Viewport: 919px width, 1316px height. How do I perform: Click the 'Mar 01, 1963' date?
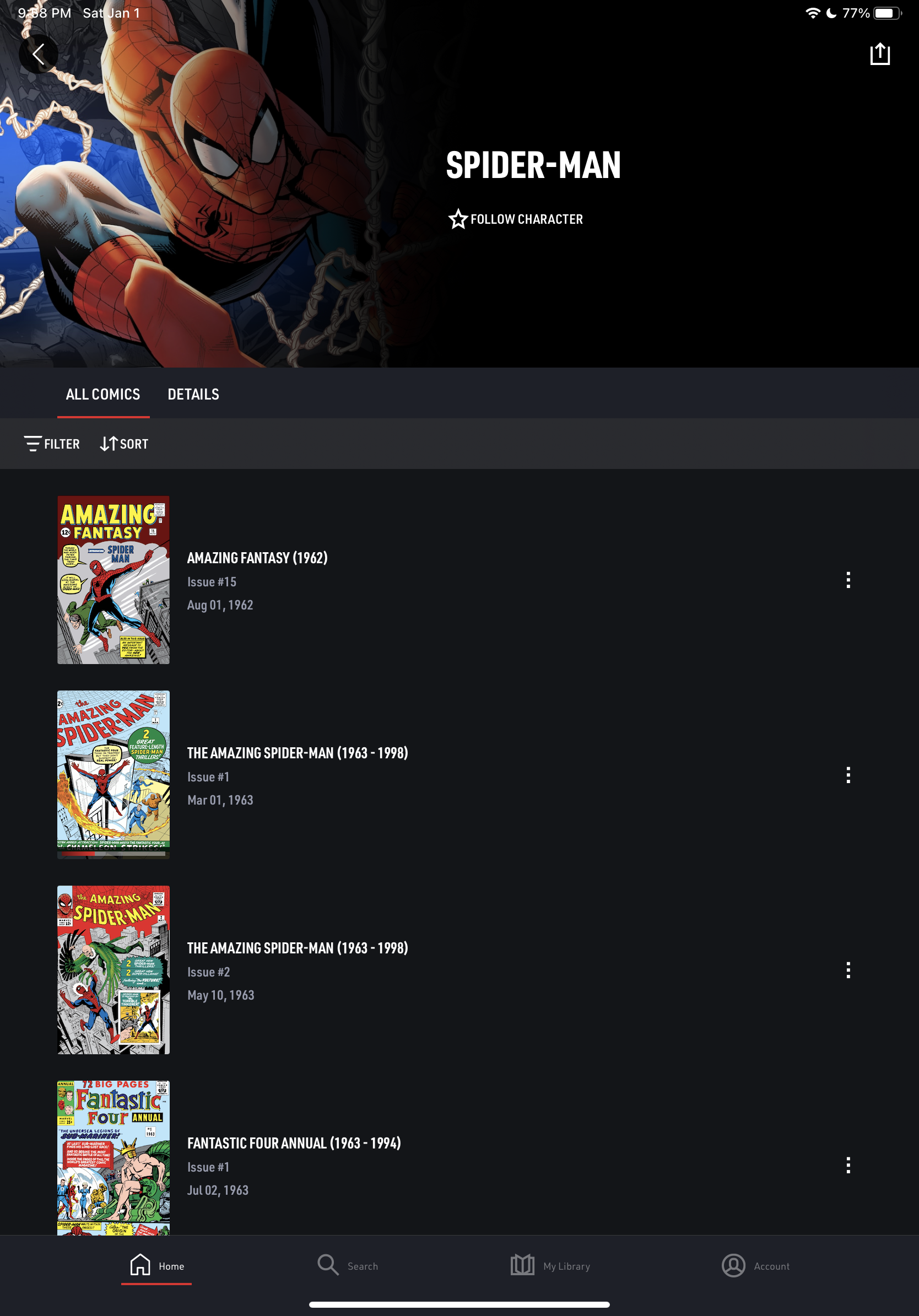click(x=220, y=800)
